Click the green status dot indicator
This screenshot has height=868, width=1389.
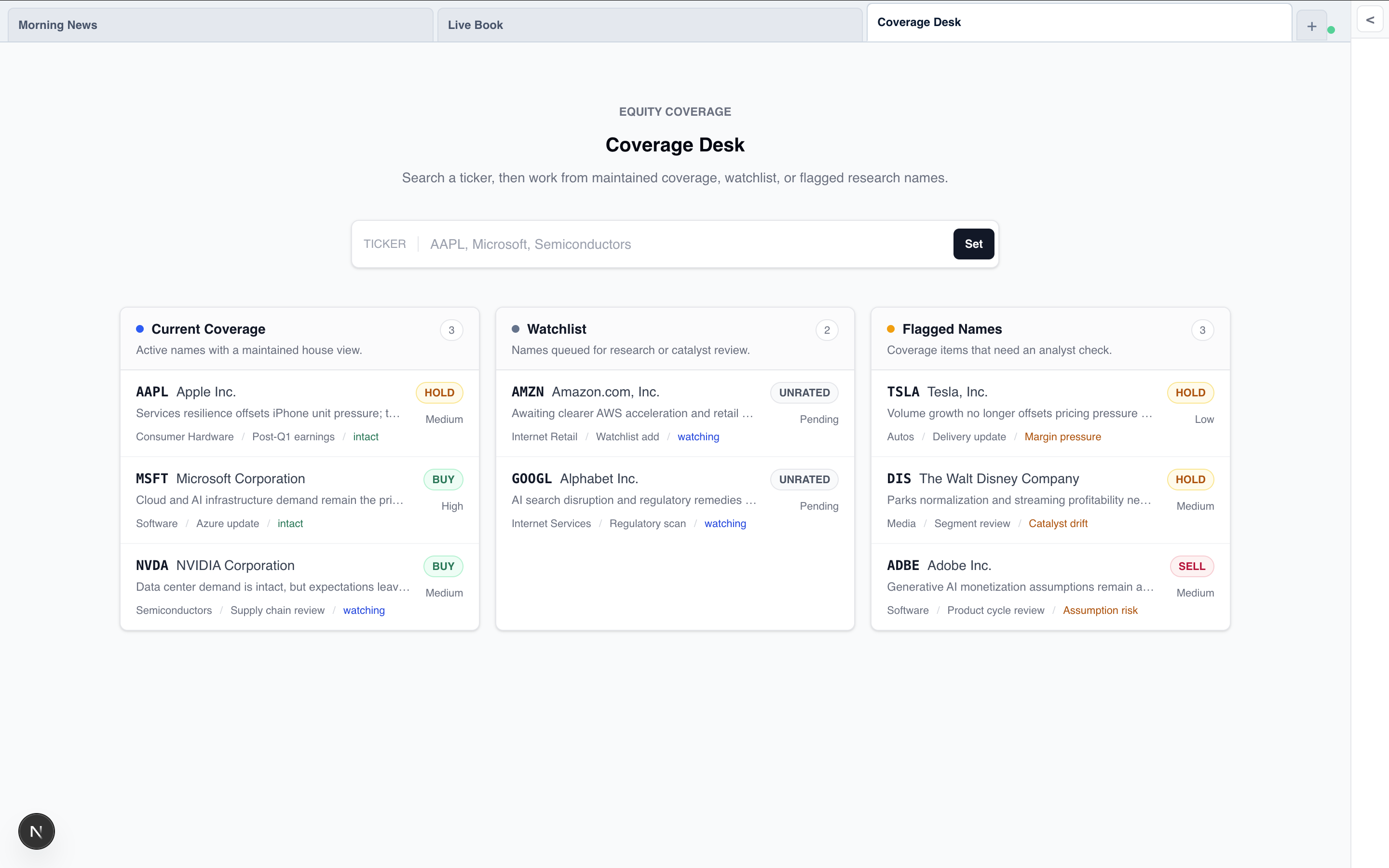1331,30
